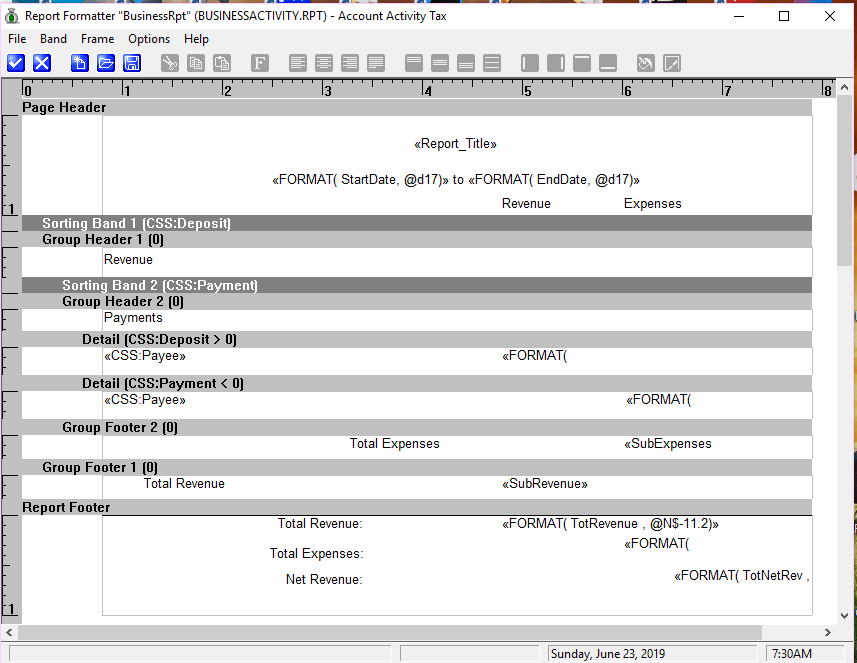Click the Sorting Band 1 (CSS:Deposit) band header

[x=136, y=223]
